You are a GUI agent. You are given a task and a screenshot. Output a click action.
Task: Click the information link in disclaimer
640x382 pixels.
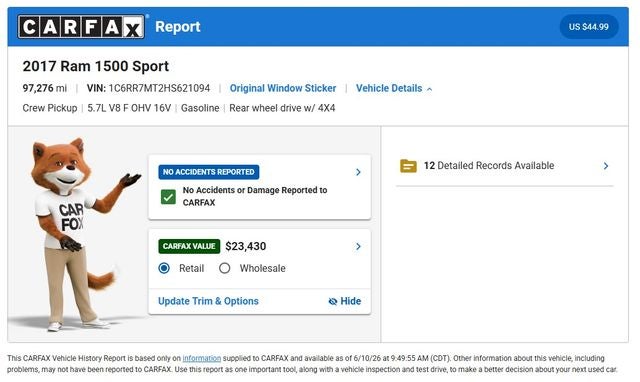[202, 358]
